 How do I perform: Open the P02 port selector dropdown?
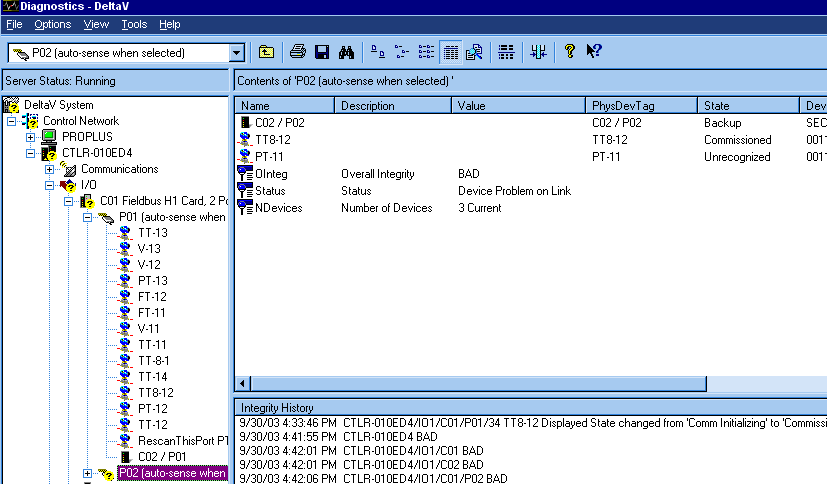point(237,53)
